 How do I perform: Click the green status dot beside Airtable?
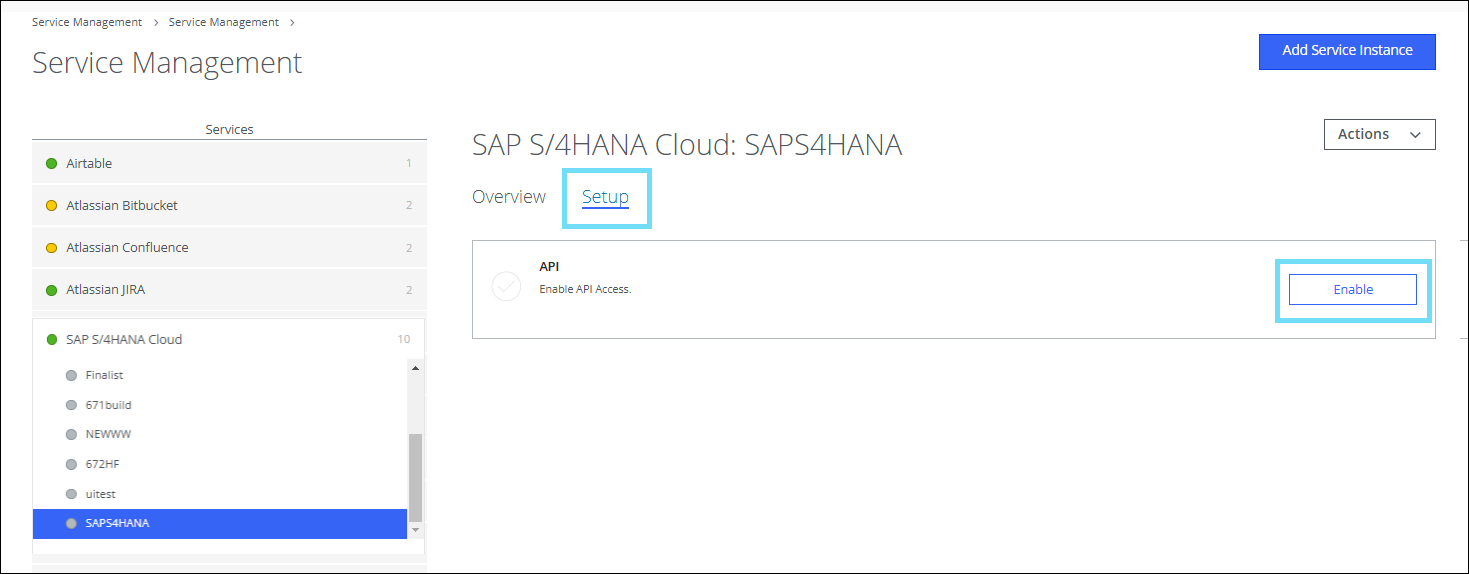(x=51, y=163)
